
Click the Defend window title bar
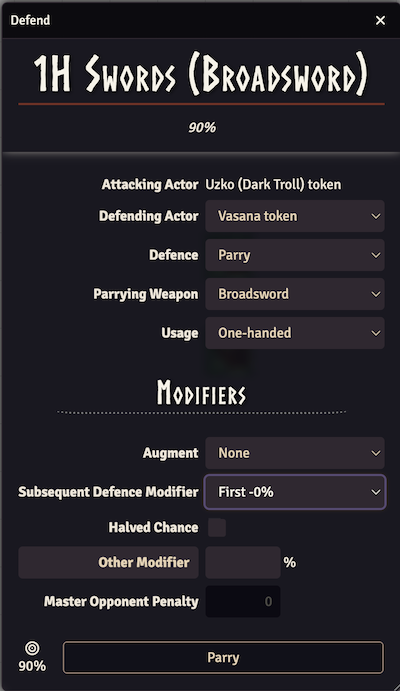point(189,20)
